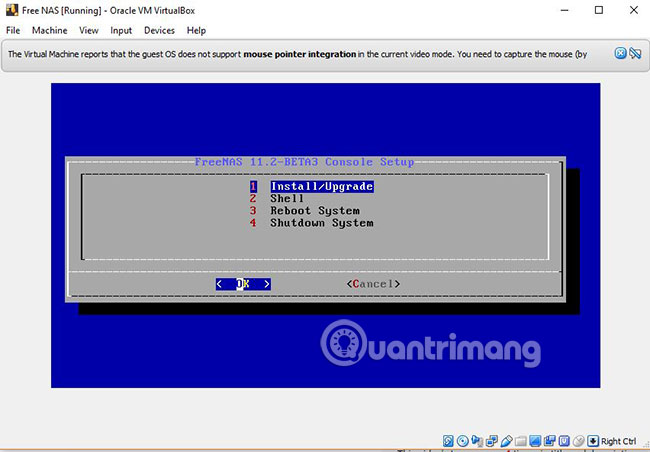Click the don't-show-again notification icon
The image size is (650, 452).
635,53
